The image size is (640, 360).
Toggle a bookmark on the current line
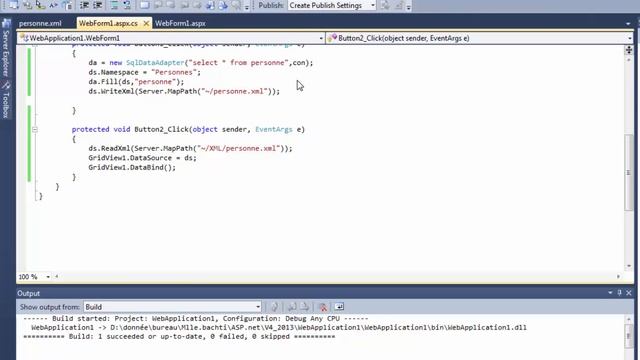[x=144, y=5]
